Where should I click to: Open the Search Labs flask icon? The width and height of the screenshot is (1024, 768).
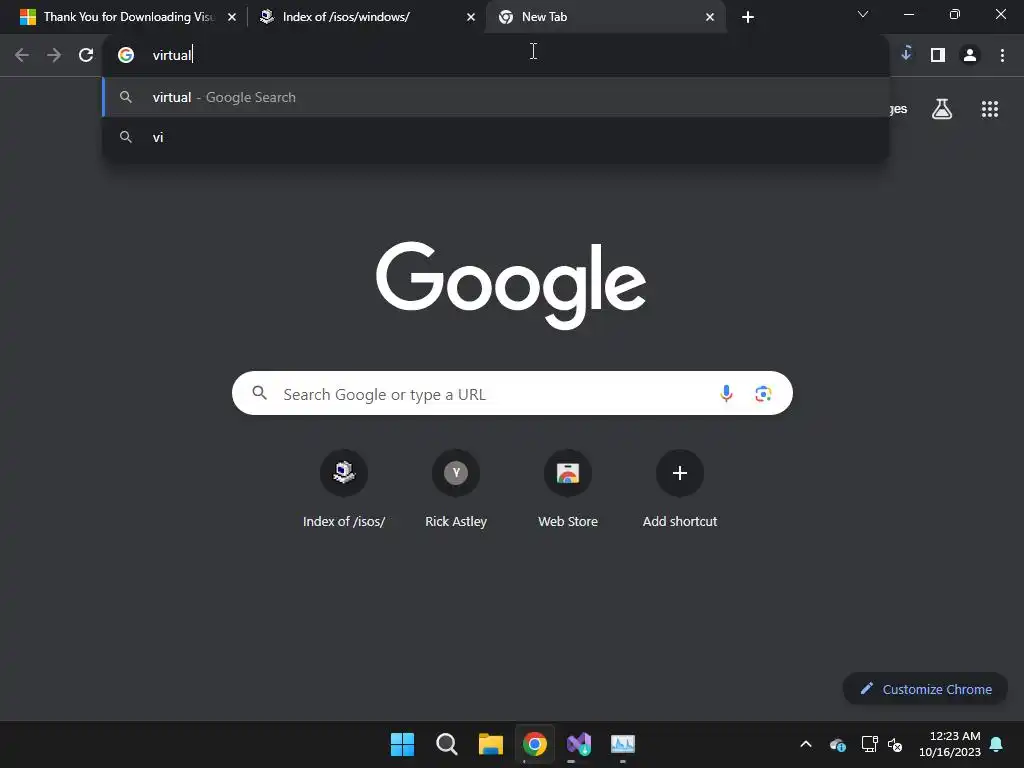(942, 109)
